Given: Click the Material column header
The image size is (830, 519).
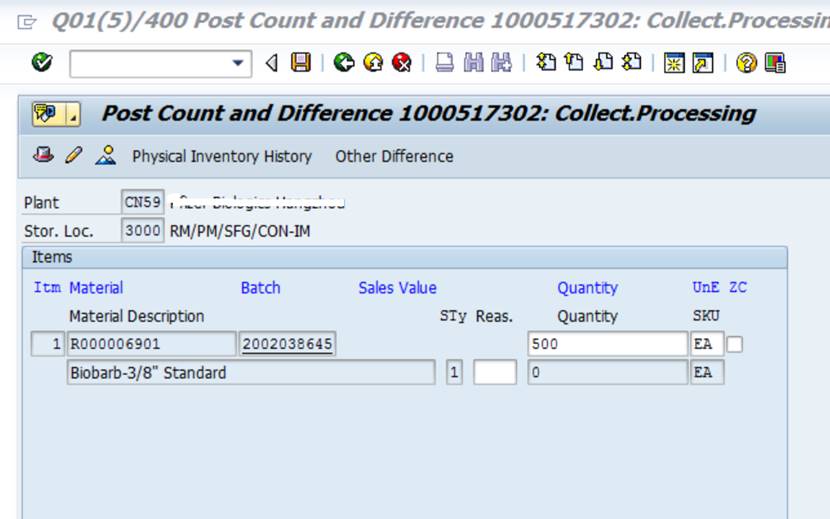Looking at the screenshot, I should tap(96, 288).
